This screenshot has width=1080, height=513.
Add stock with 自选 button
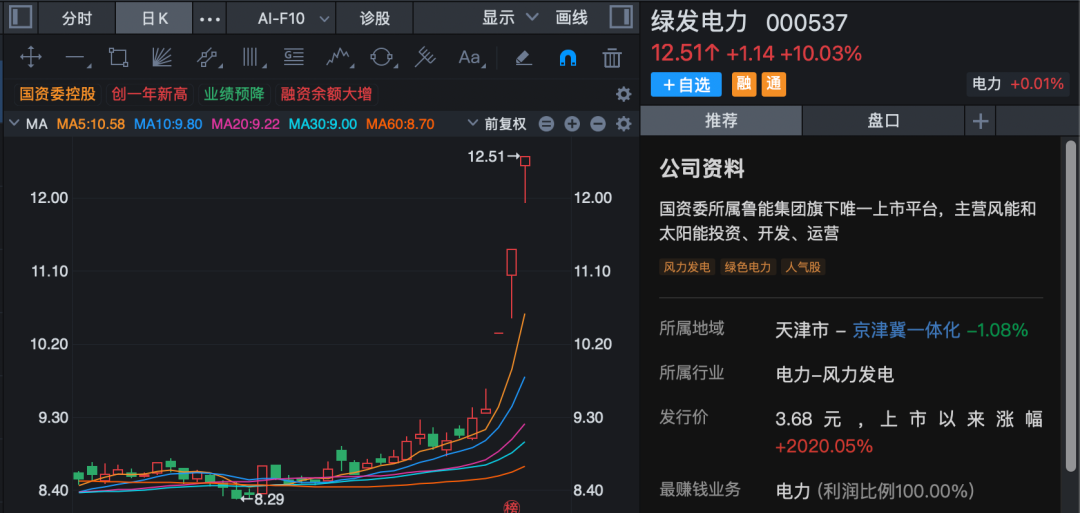coord(686,85)
